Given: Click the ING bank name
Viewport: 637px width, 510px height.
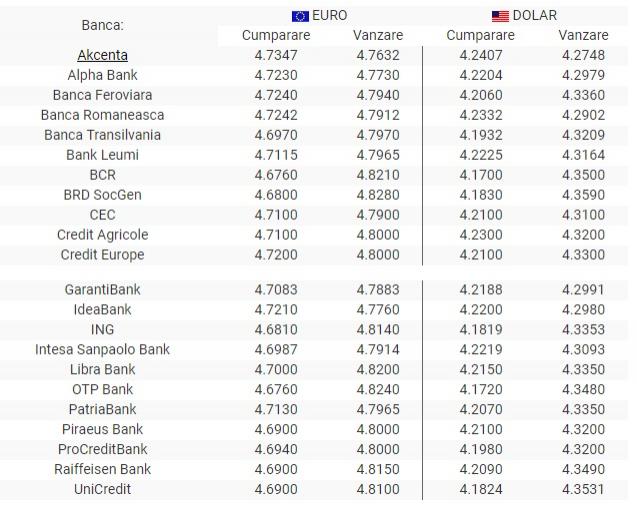Looking at the screenshot, I should [x=103, y=329].
